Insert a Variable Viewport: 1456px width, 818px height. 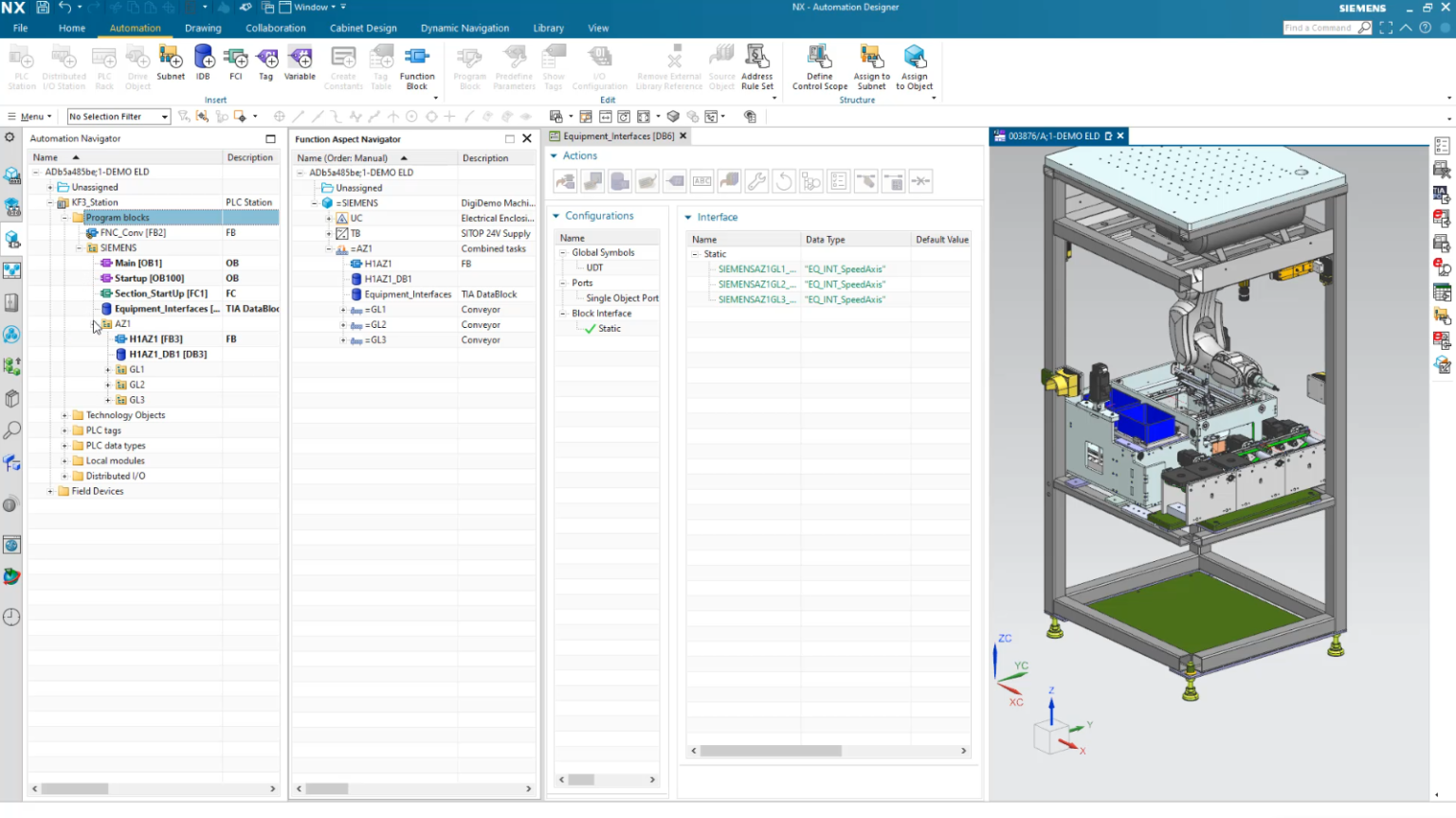pos(299,64)
